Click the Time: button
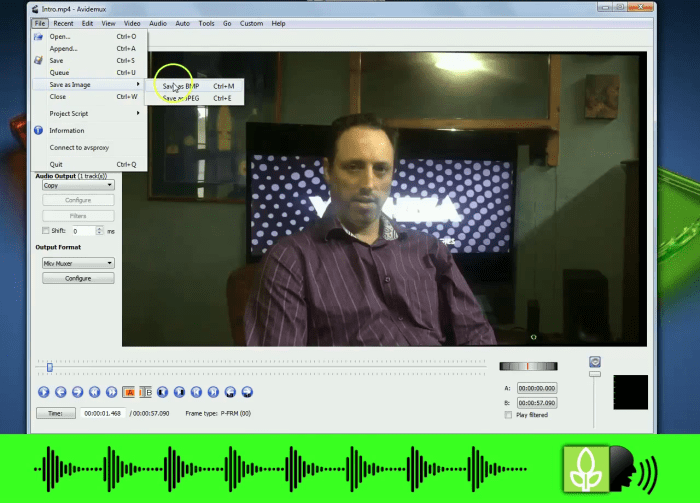 (55, 412)
